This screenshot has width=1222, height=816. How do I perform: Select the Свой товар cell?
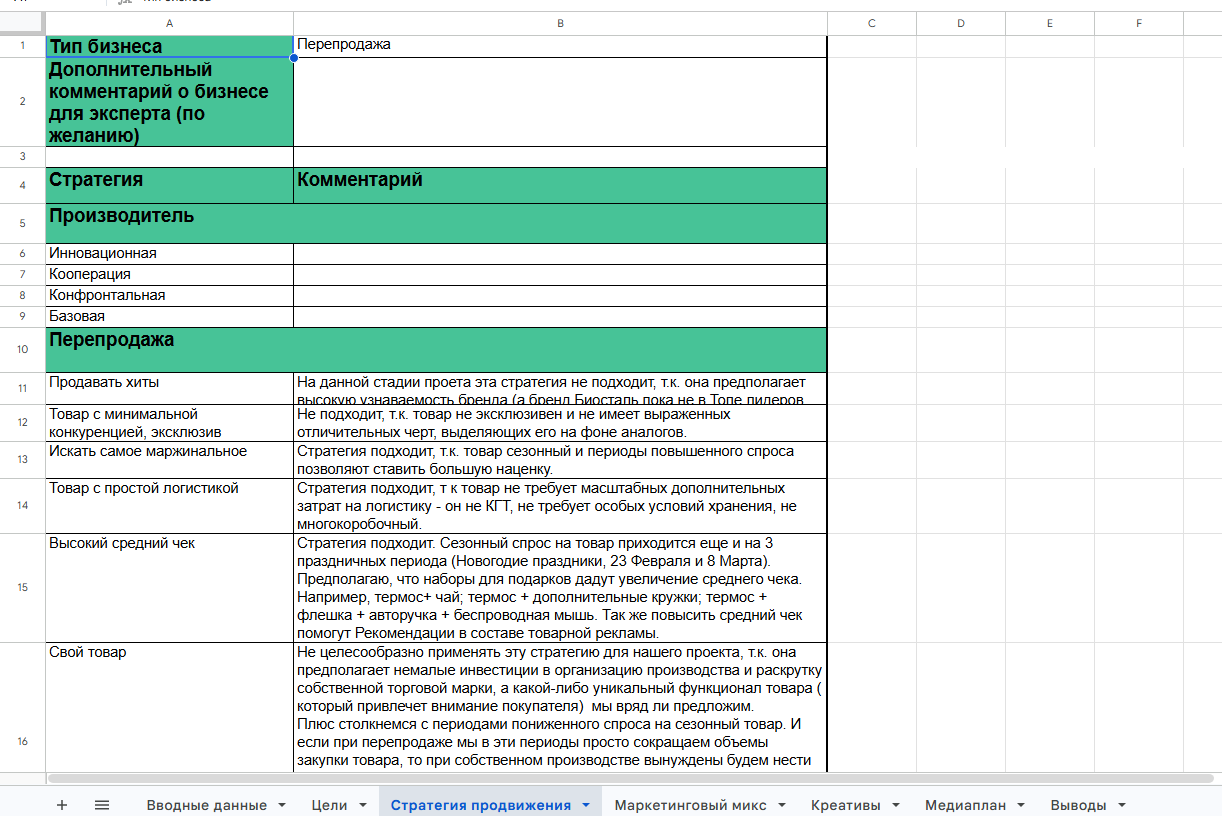coord(169,707)
